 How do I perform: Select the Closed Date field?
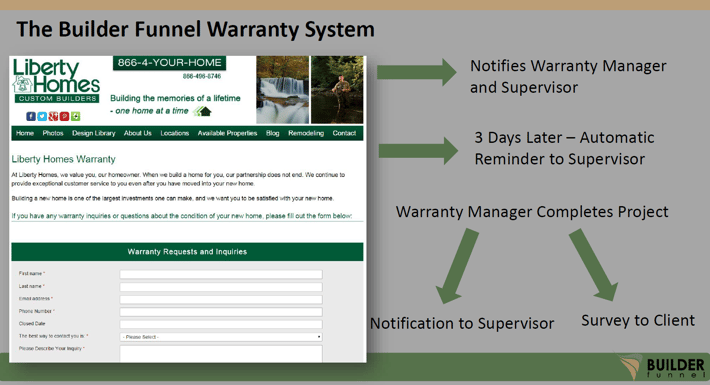(x=221, y=324)
